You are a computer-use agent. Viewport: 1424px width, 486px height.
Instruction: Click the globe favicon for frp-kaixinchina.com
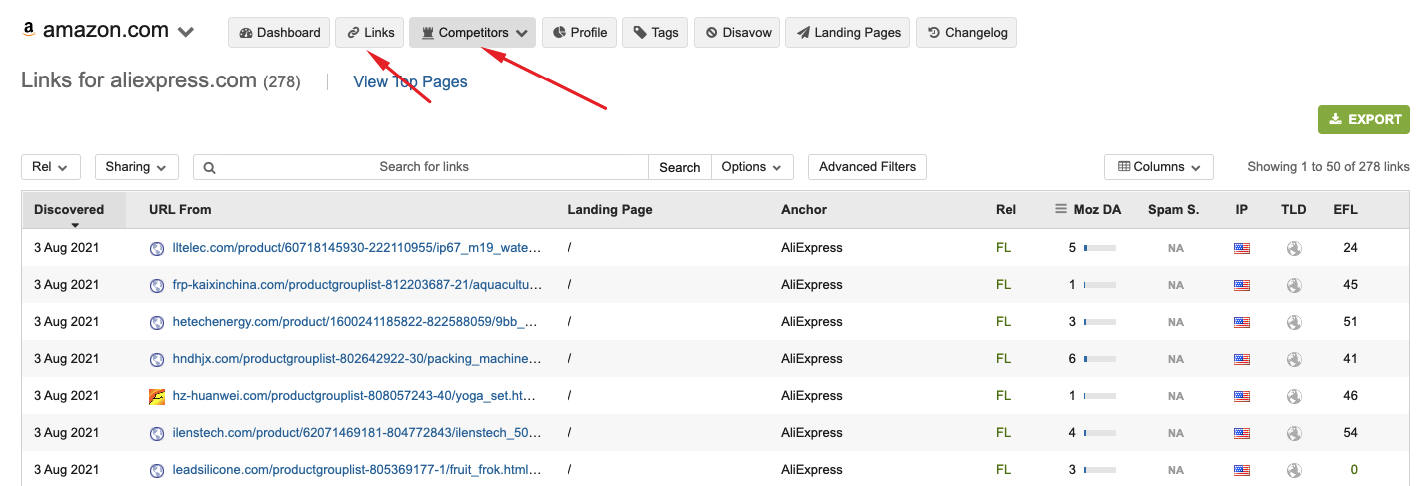coord(156,285)
